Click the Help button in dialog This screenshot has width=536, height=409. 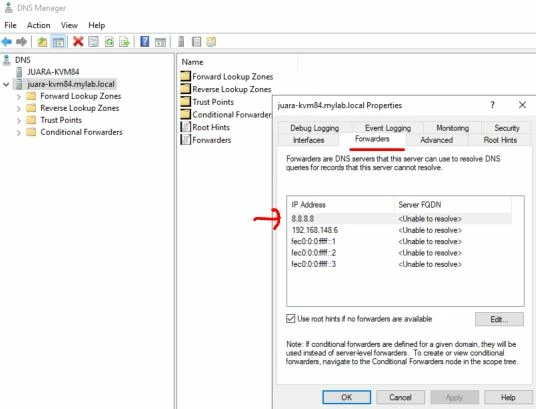tap(508, 397)
